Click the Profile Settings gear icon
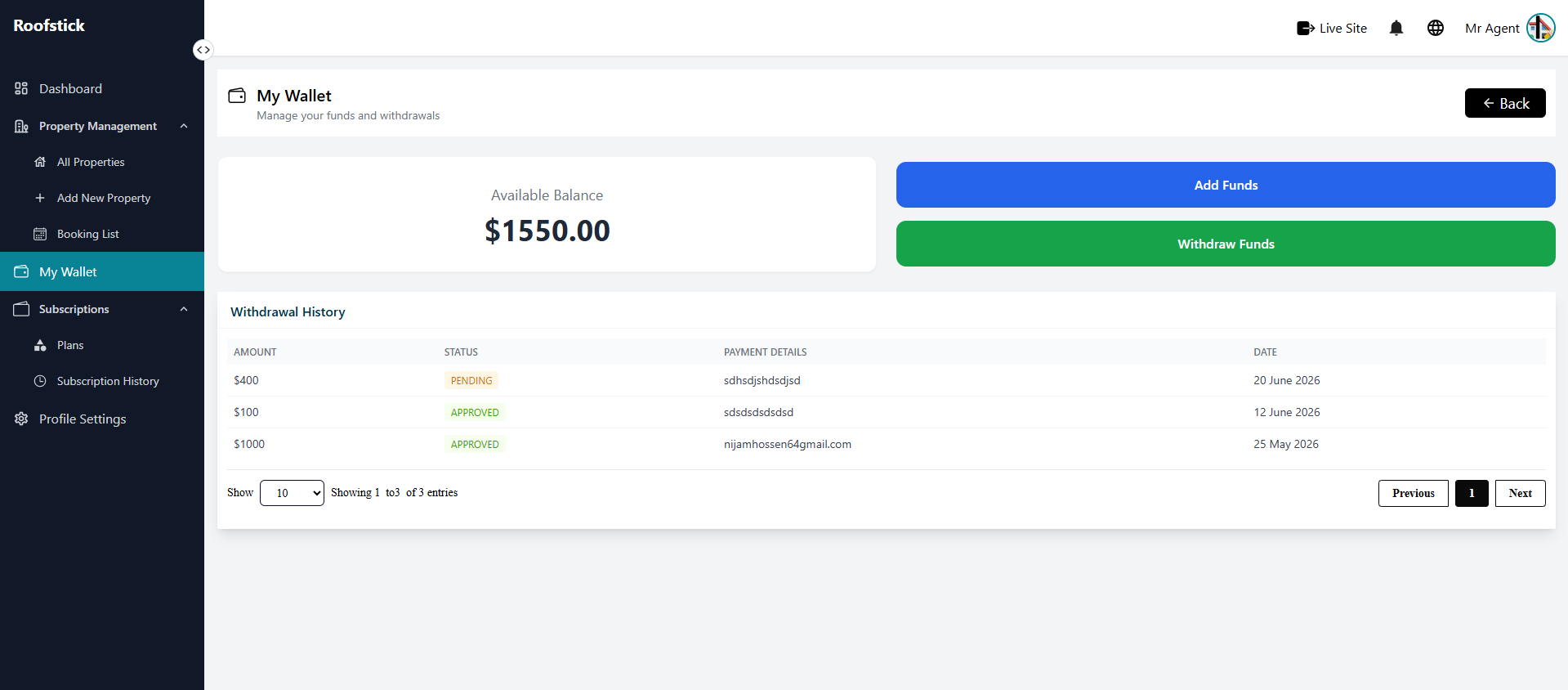This screenshot has width=1568, height=690. (21, 419)
